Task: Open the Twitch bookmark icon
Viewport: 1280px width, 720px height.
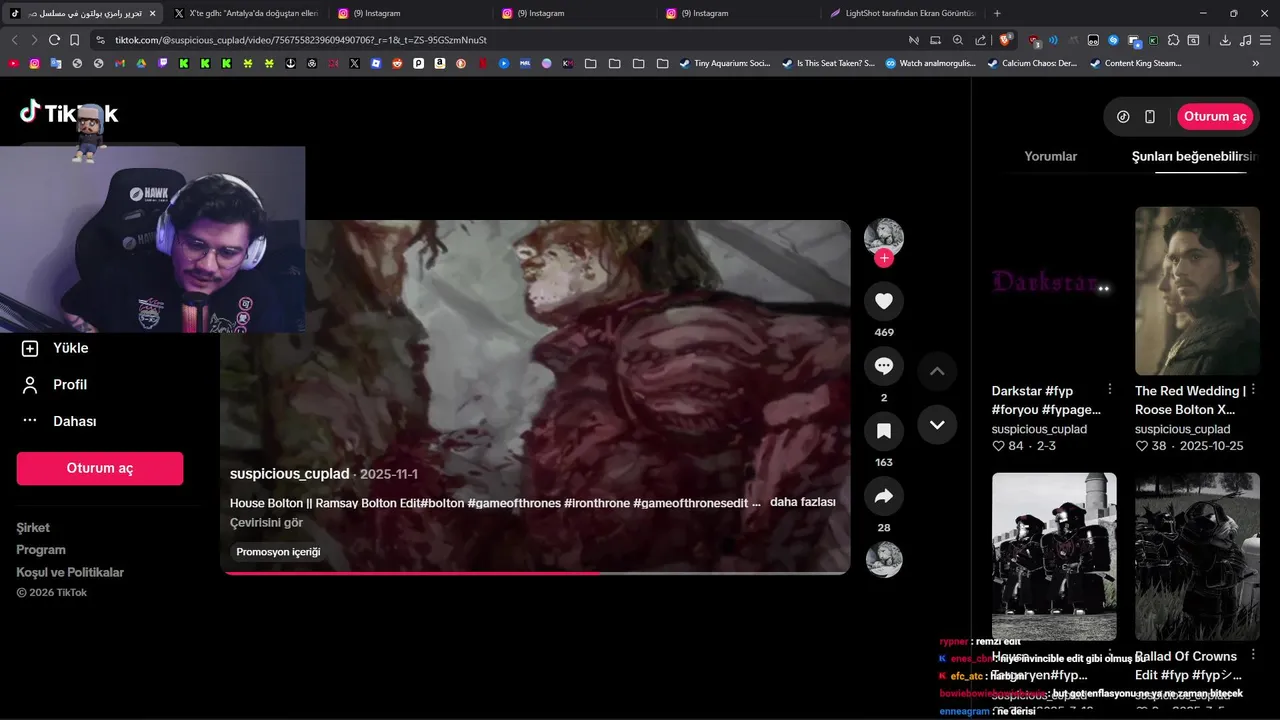Action: (x=163, y=63)
